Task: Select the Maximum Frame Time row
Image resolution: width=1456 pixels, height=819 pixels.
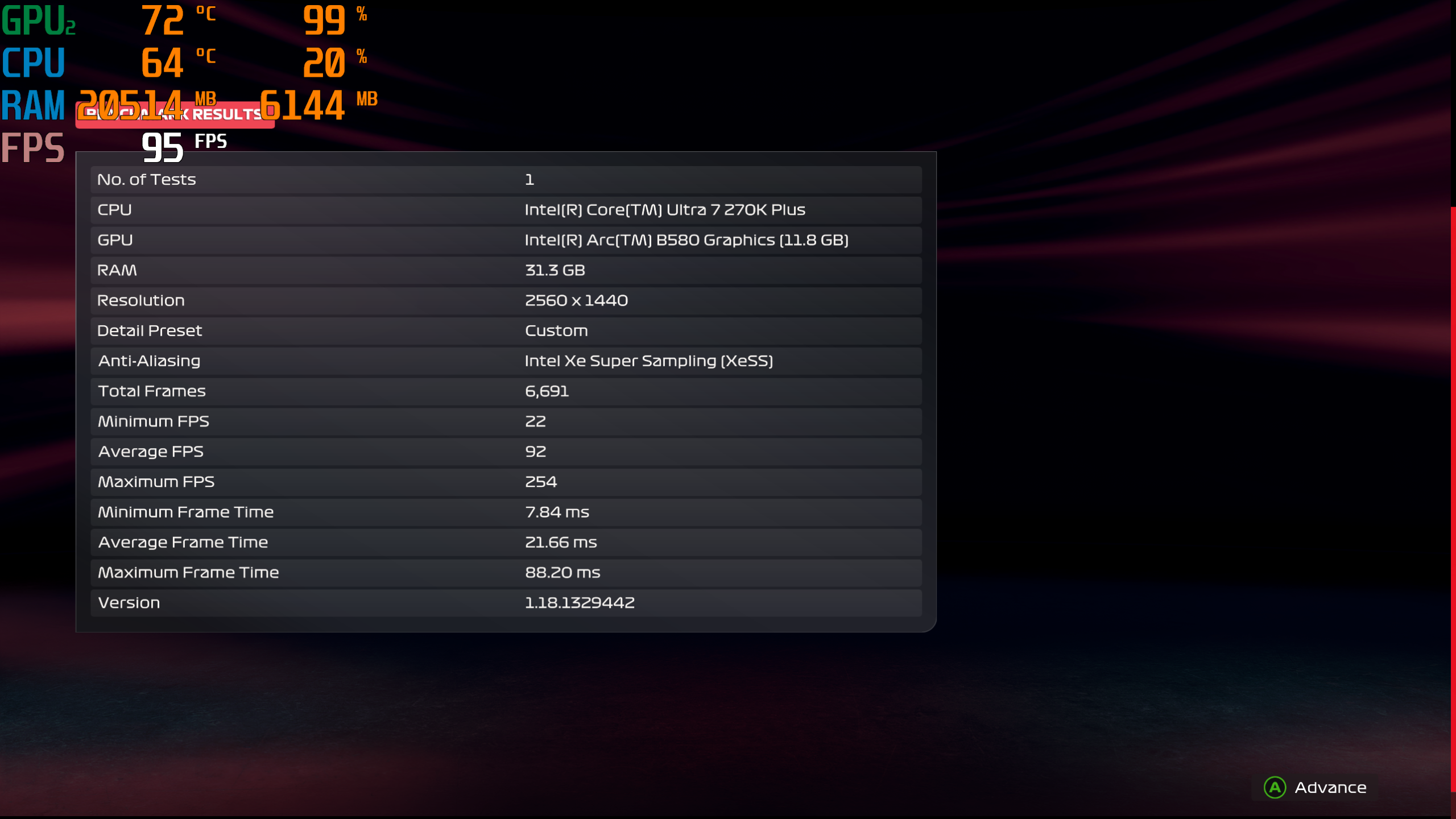Action: pyautogui.click(x=505, y=572)
